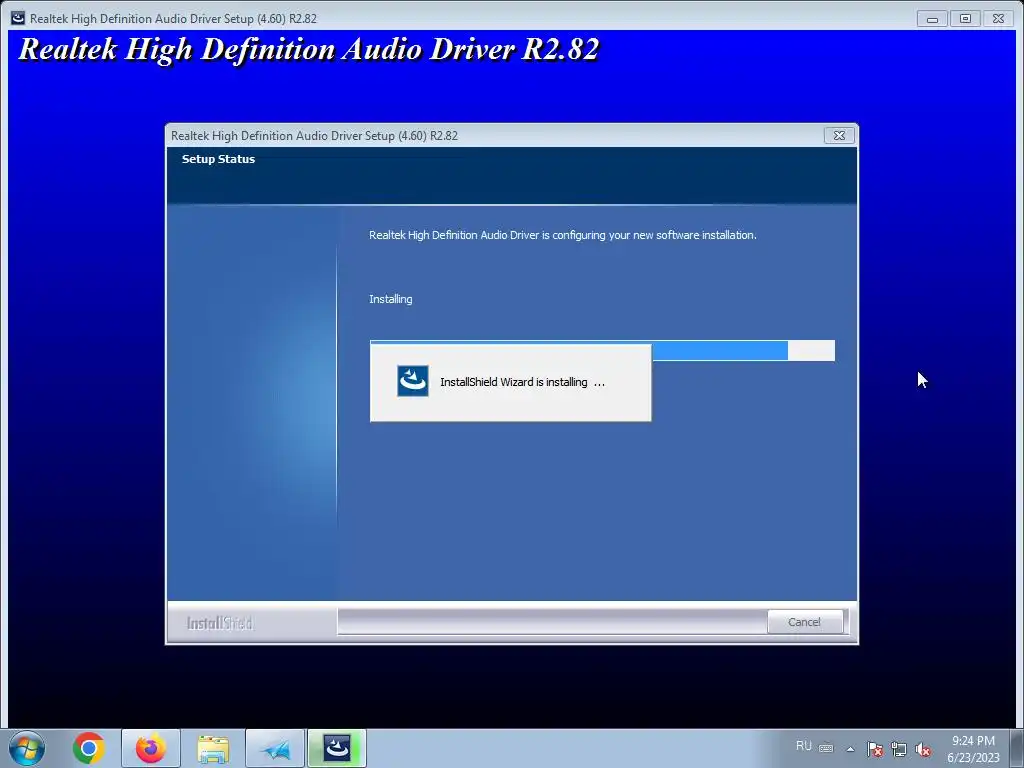Click the RU language indicator
Screen dimensions: 1024x768
tap(803, 746)
